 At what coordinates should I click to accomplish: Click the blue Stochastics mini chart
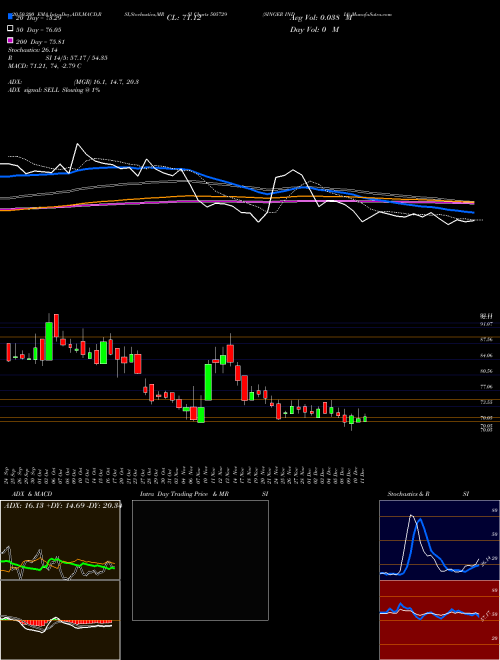[x=439, y=540]
